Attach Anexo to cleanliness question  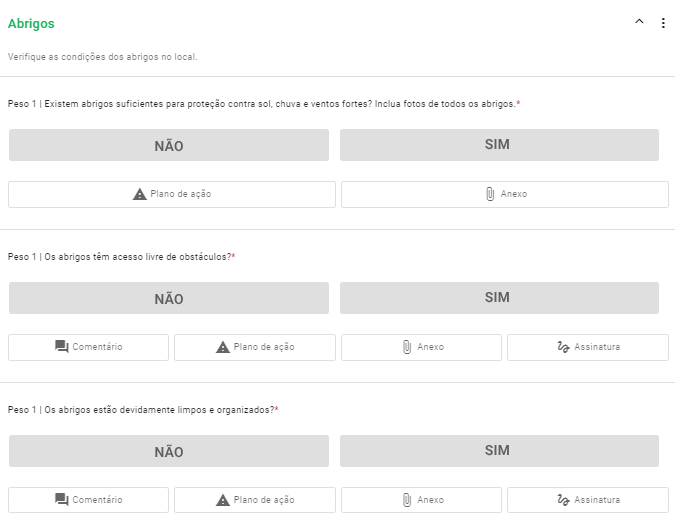click(x=421, y=500)
